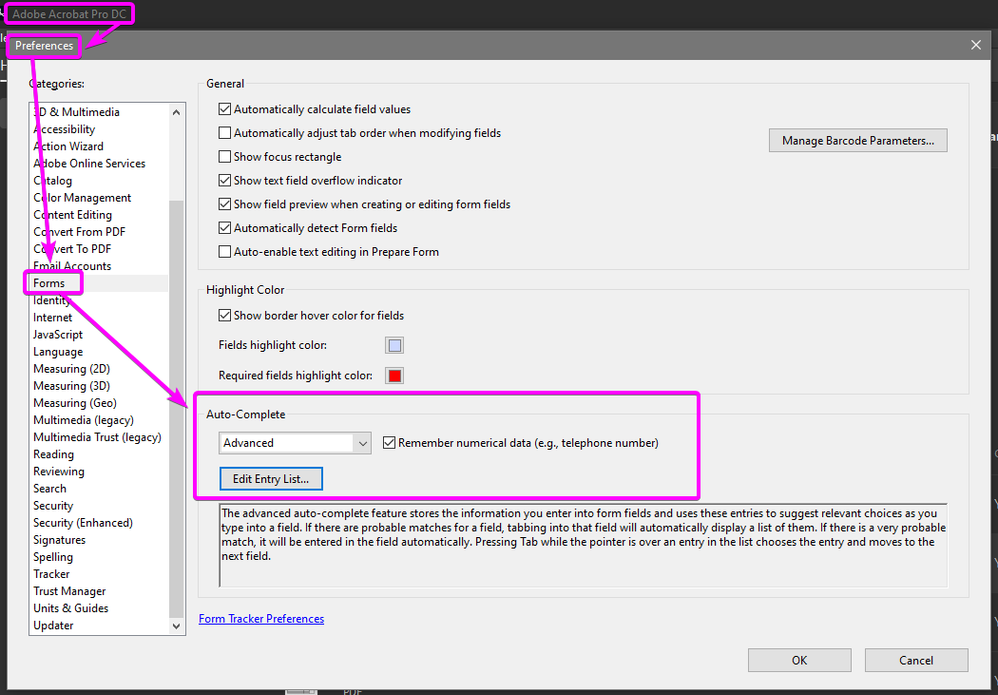The image size is (998, 695).
Task: Select Updater category
Action: pos(53,626)
